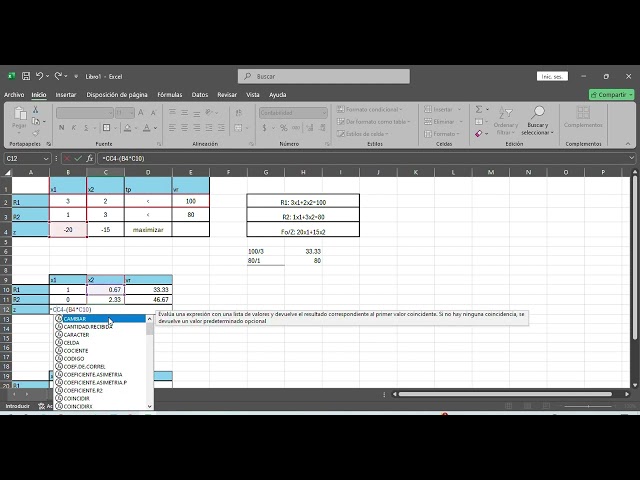Click the Increase decimals icon
The height and width of the screenshot is (480, 640).
pos(310,128)
